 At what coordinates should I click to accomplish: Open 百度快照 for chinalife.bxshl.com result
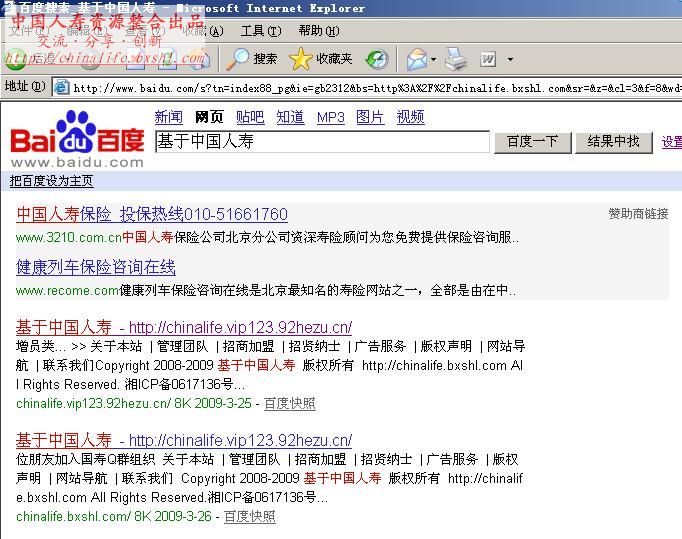(x=250, y=516)
